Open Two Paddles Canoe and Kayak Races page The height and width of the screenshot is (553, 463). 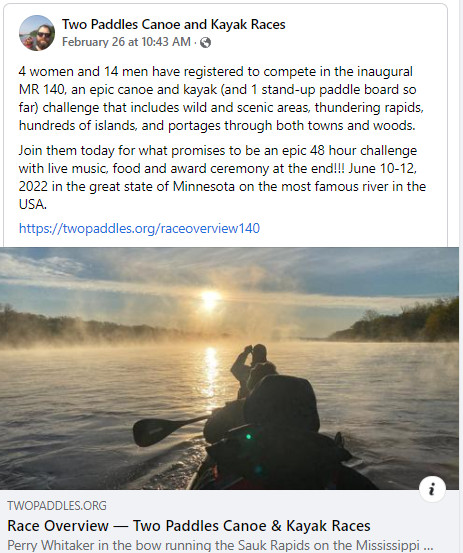[173, 24]
